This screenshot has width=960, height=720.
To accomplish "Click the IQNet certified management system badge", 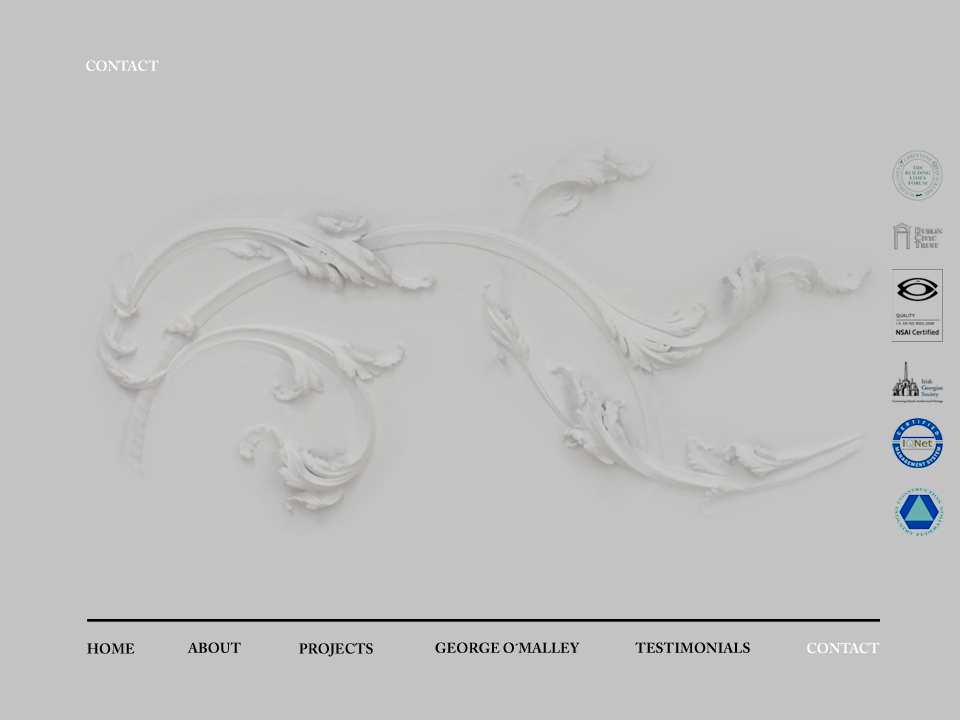I will tap(917, 443).
